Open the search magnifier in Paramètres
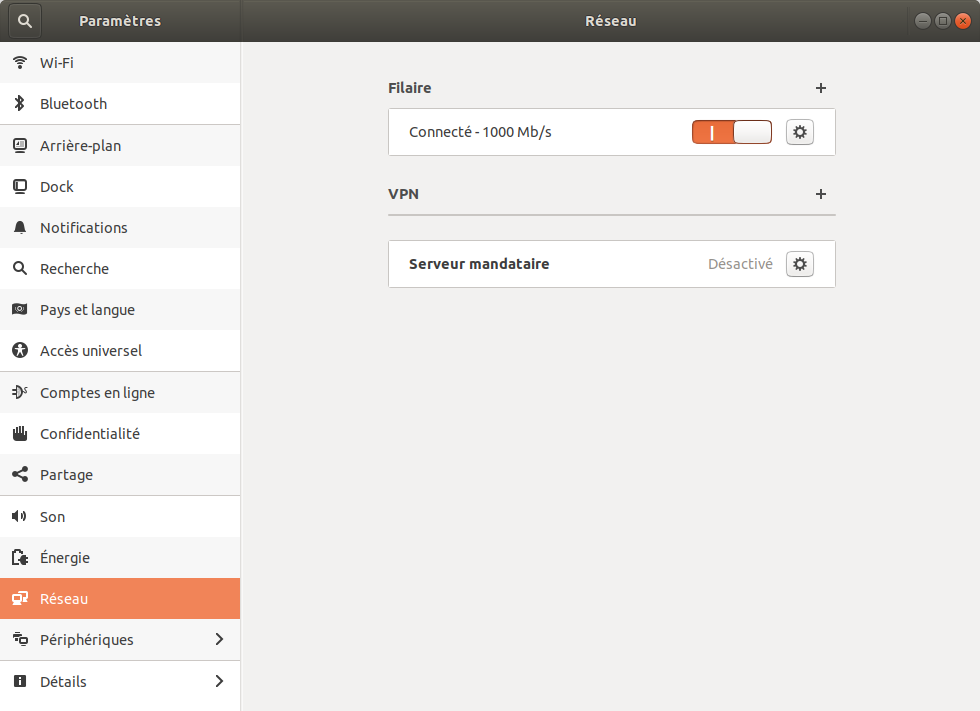This screenshot has width=980, height=711. 24,20
